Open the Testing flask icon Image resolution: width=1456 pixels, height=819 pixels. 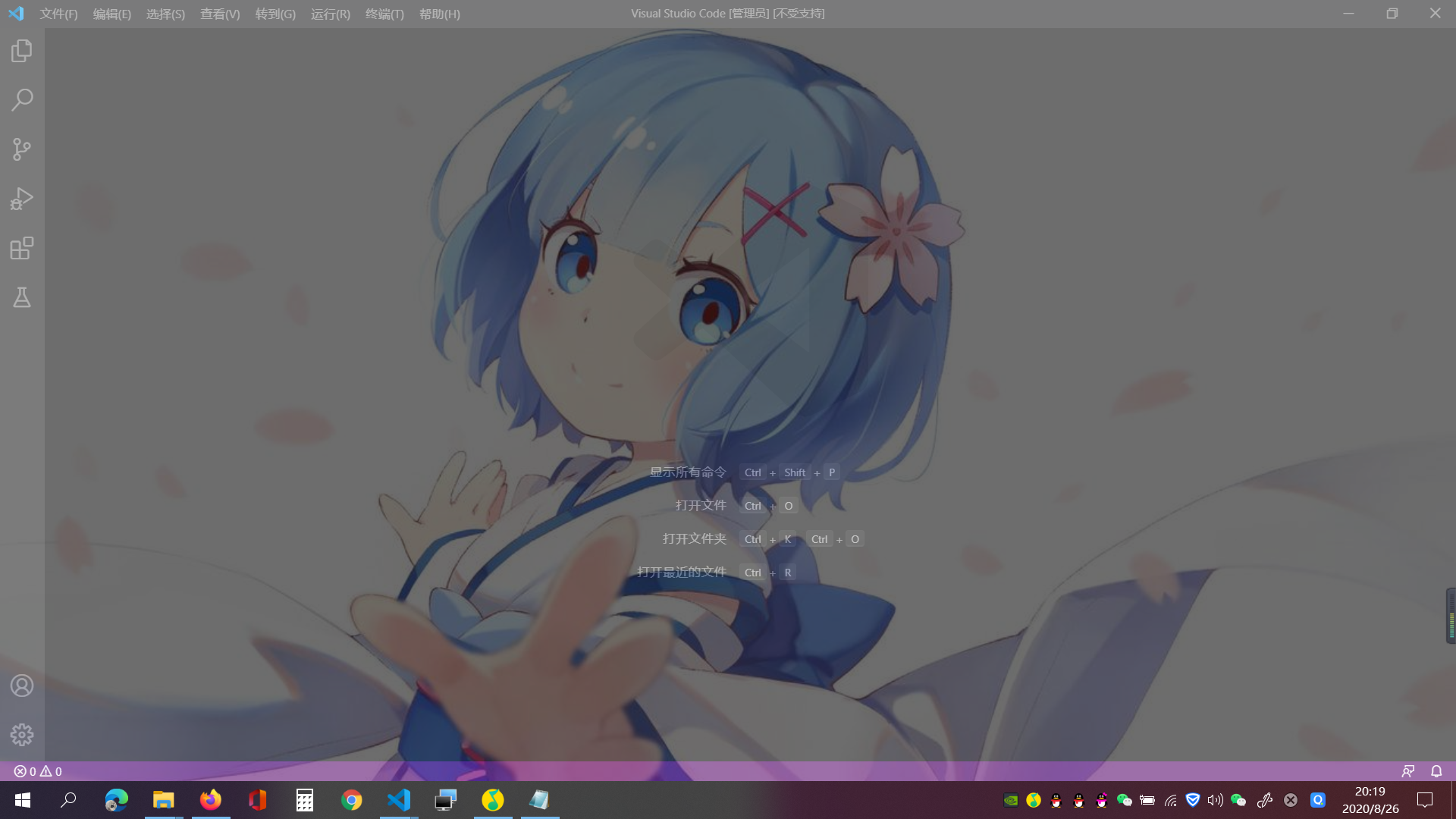(22, 297)
